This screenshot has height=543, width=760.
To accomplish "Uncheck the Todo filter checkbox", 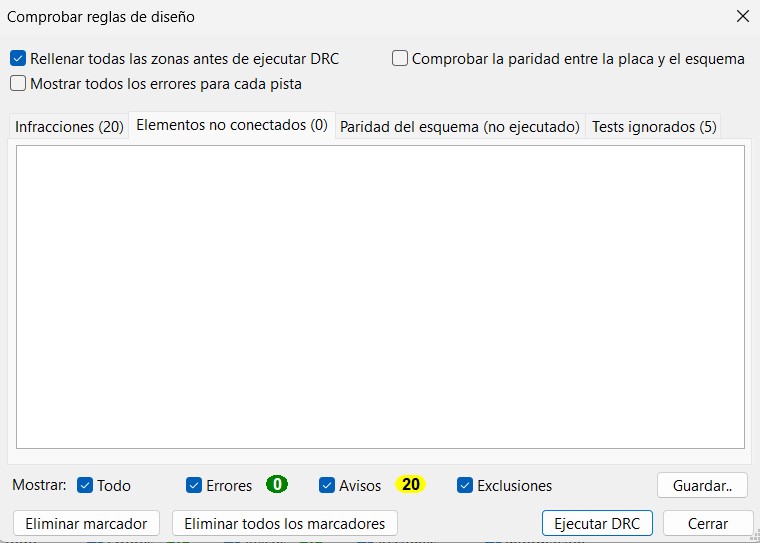I will click(85, 485).
